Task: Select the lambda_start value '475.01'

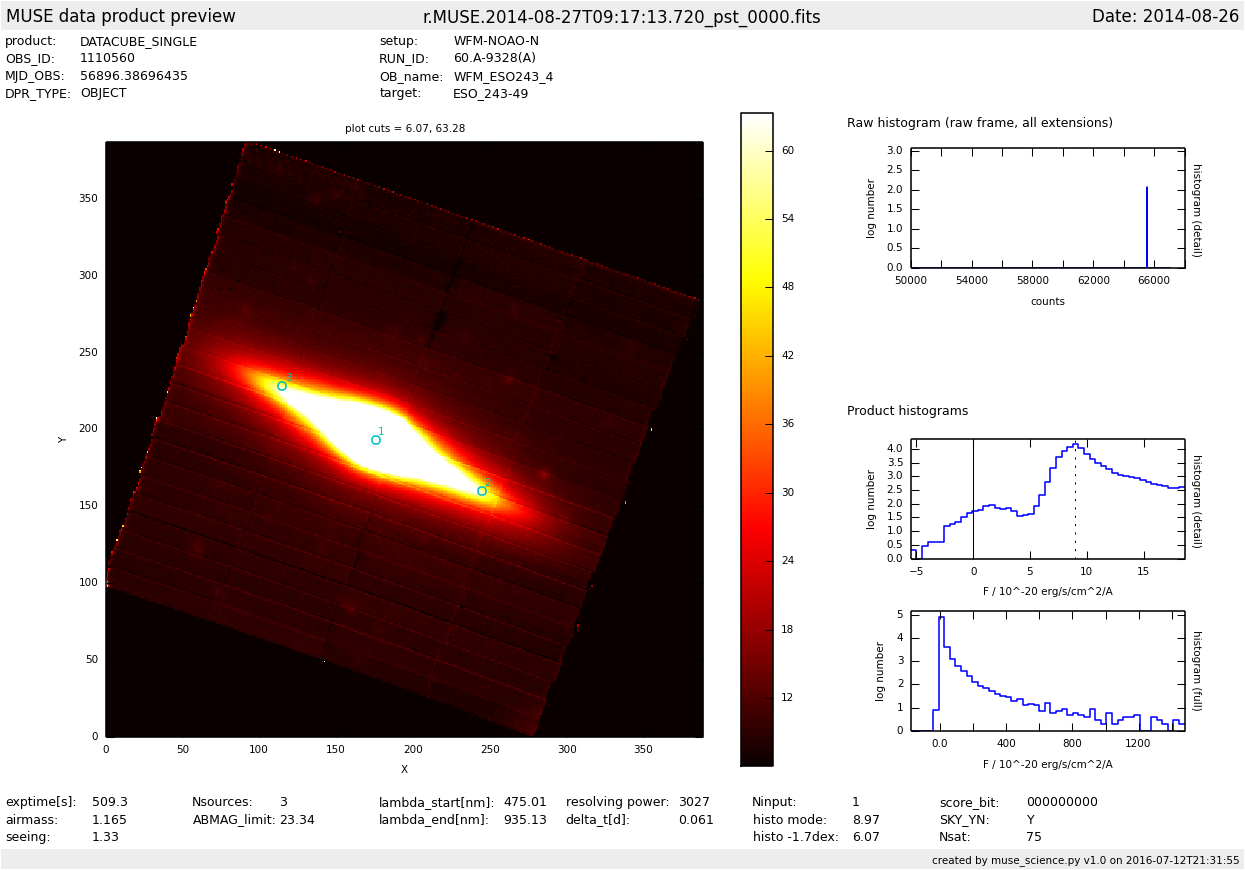Action: coord(525,803)
